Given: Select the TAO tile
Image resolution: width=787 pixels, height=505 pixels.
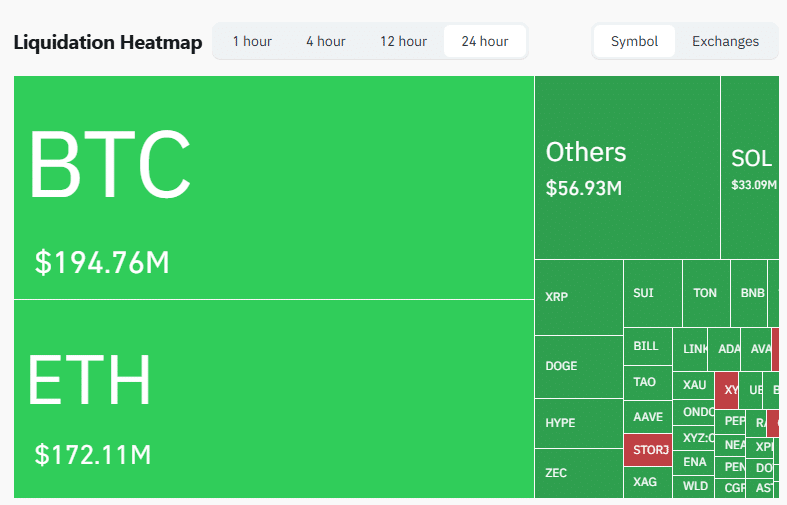Looking at the screenshot, I should click(x=647, y=383).
